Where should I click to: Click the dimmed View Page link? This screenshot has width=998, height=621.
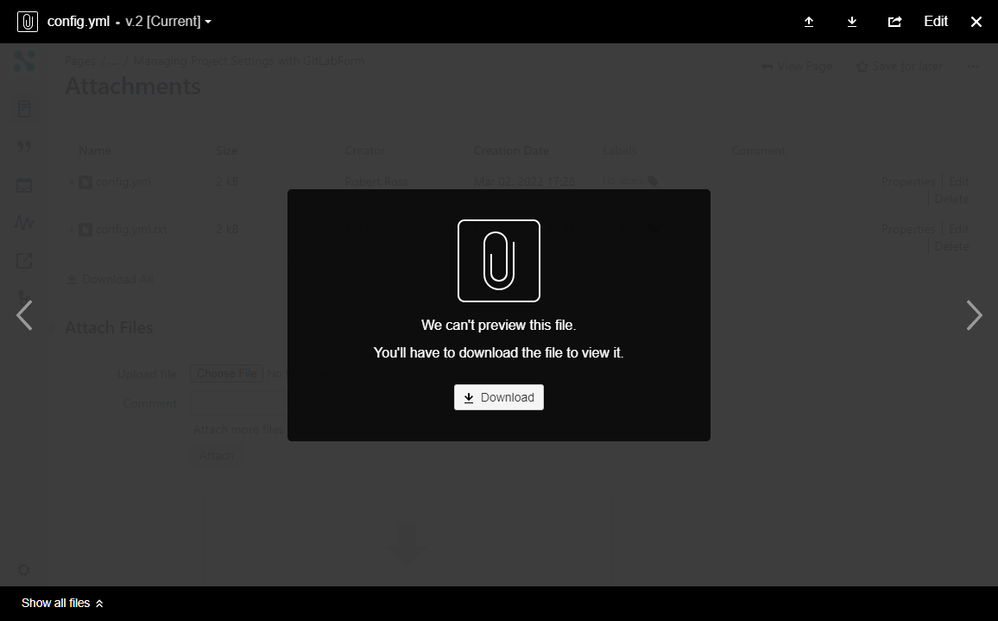tap(796, 66)
